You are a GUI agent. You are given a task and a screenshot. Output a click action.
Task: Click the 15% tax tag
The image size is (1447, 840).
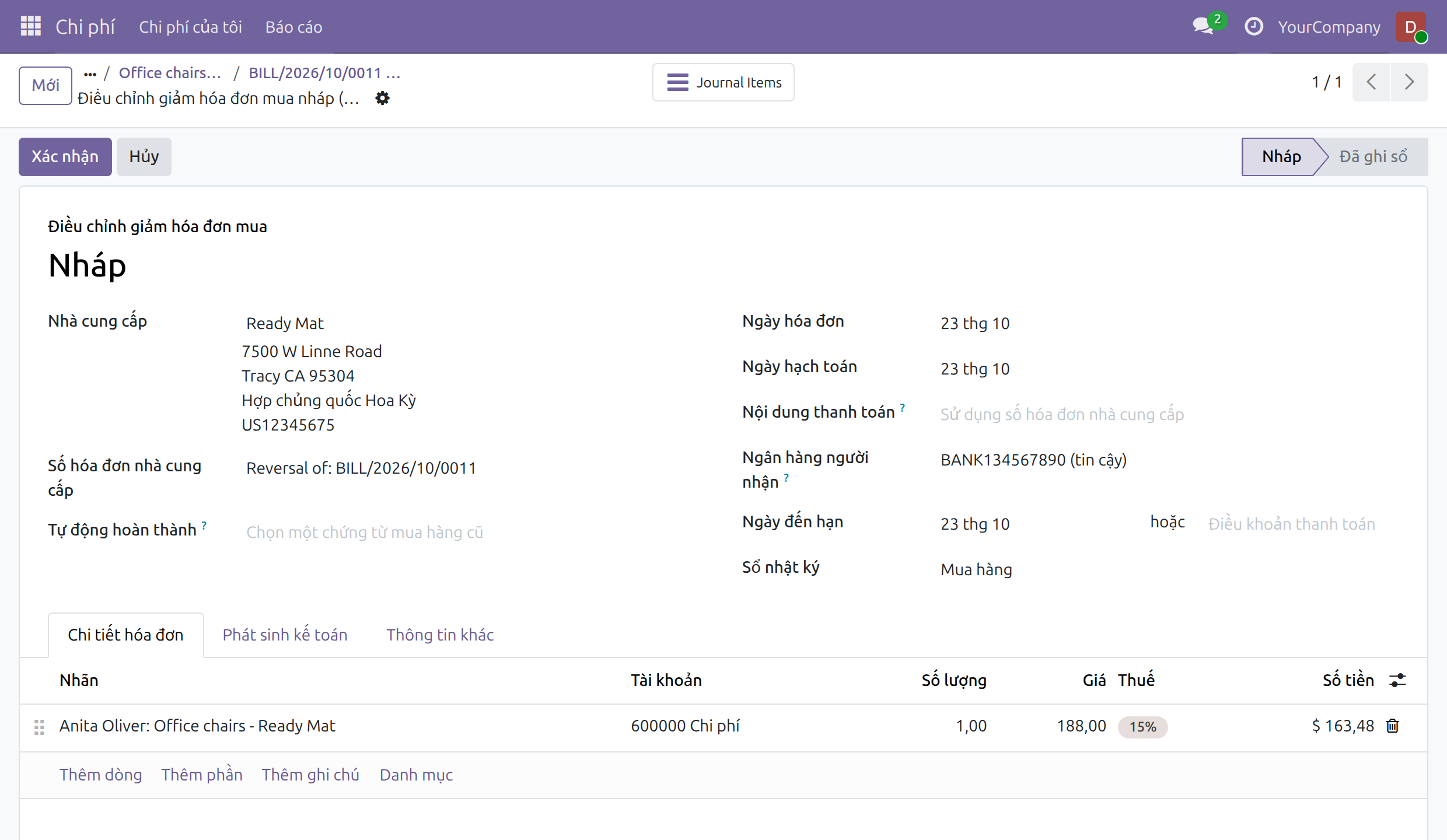pyautogui.click(x=1142, y=727)
